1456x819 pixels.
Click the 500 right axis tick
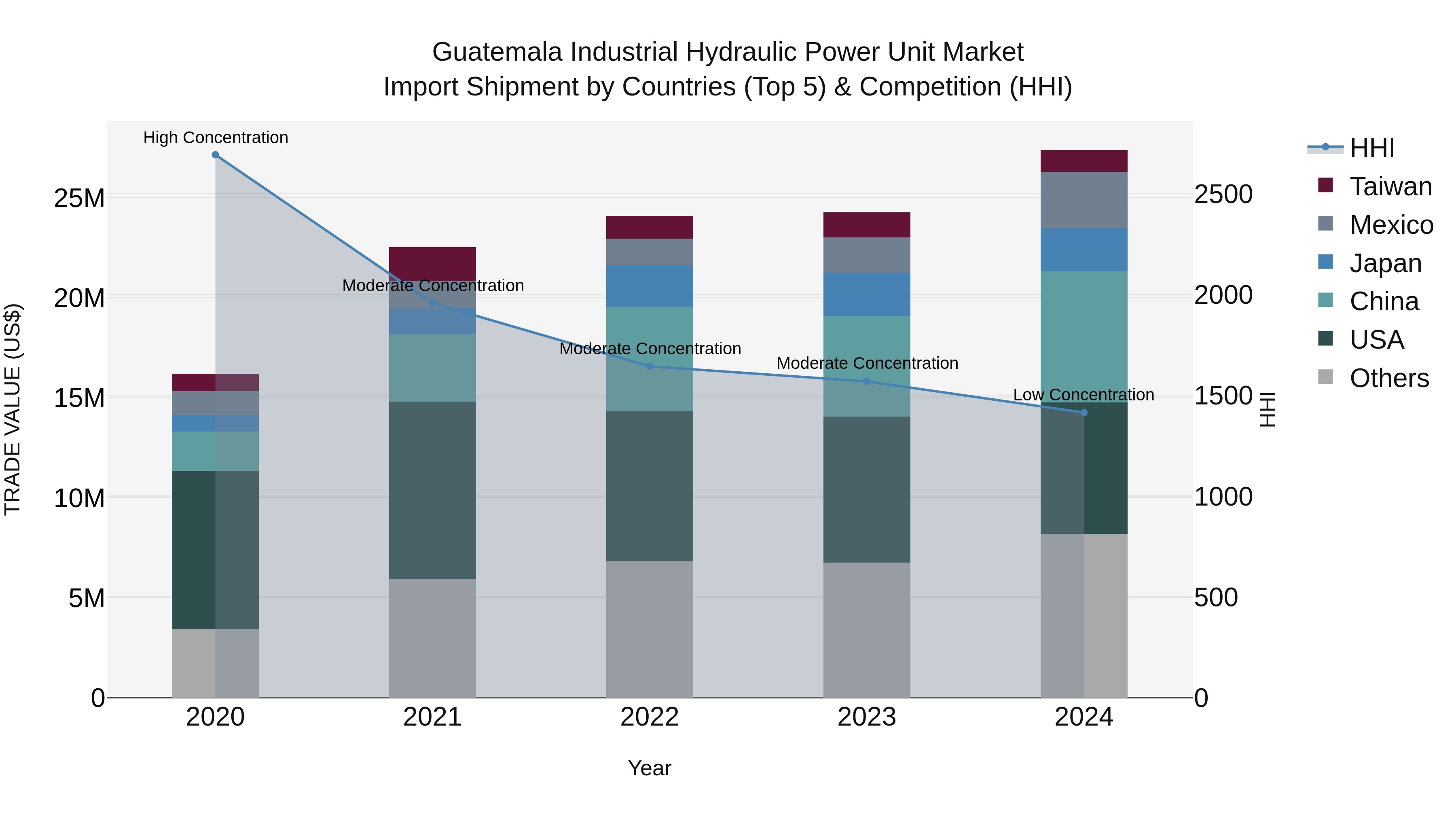coord(1216,597)
